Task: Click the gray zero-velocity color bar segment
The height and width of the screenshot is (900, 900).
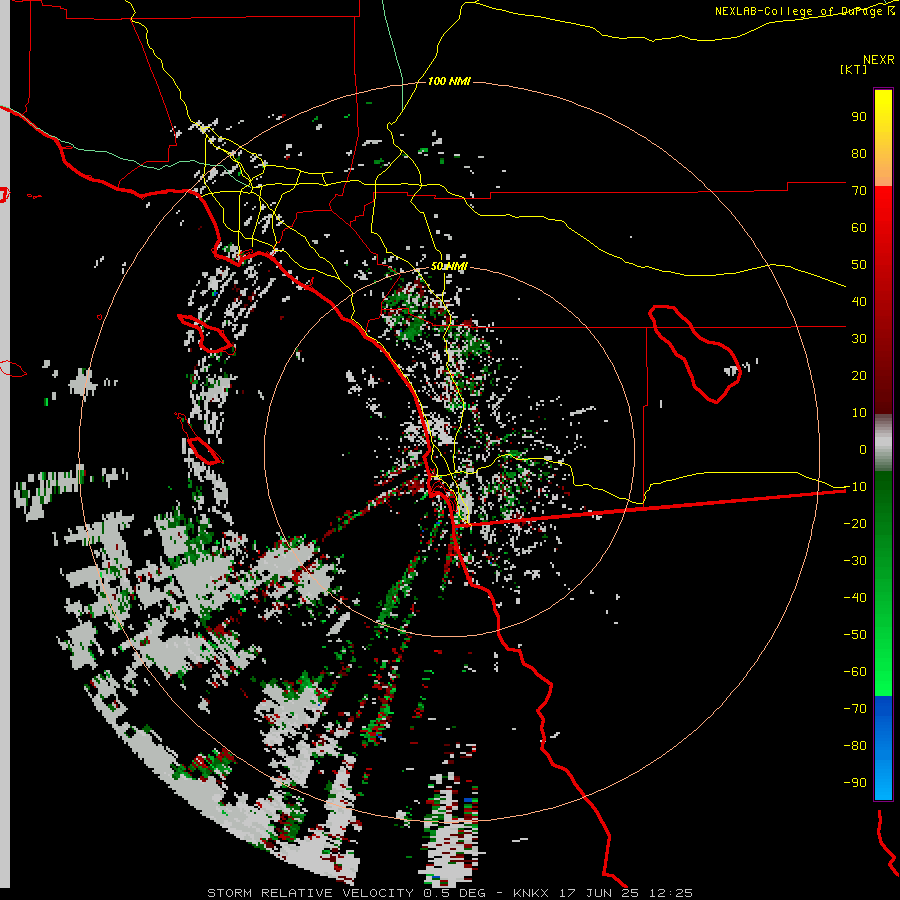Action: click(883, 443)
